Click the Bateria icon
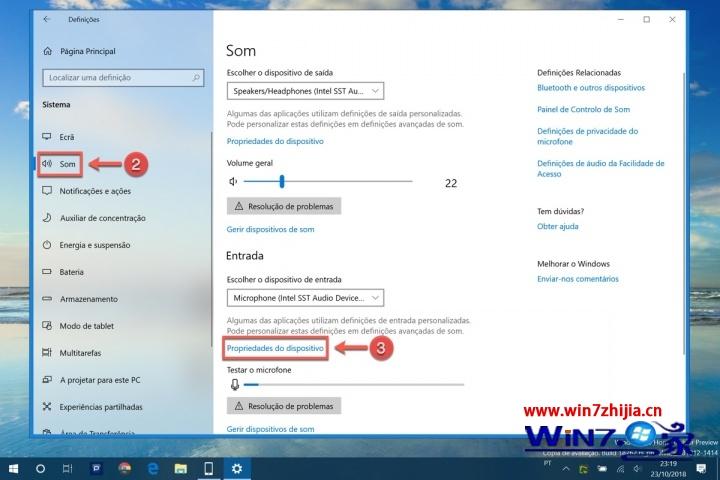Image resolution: width=720 pixels, height=480 pixels. click(47, 271)
